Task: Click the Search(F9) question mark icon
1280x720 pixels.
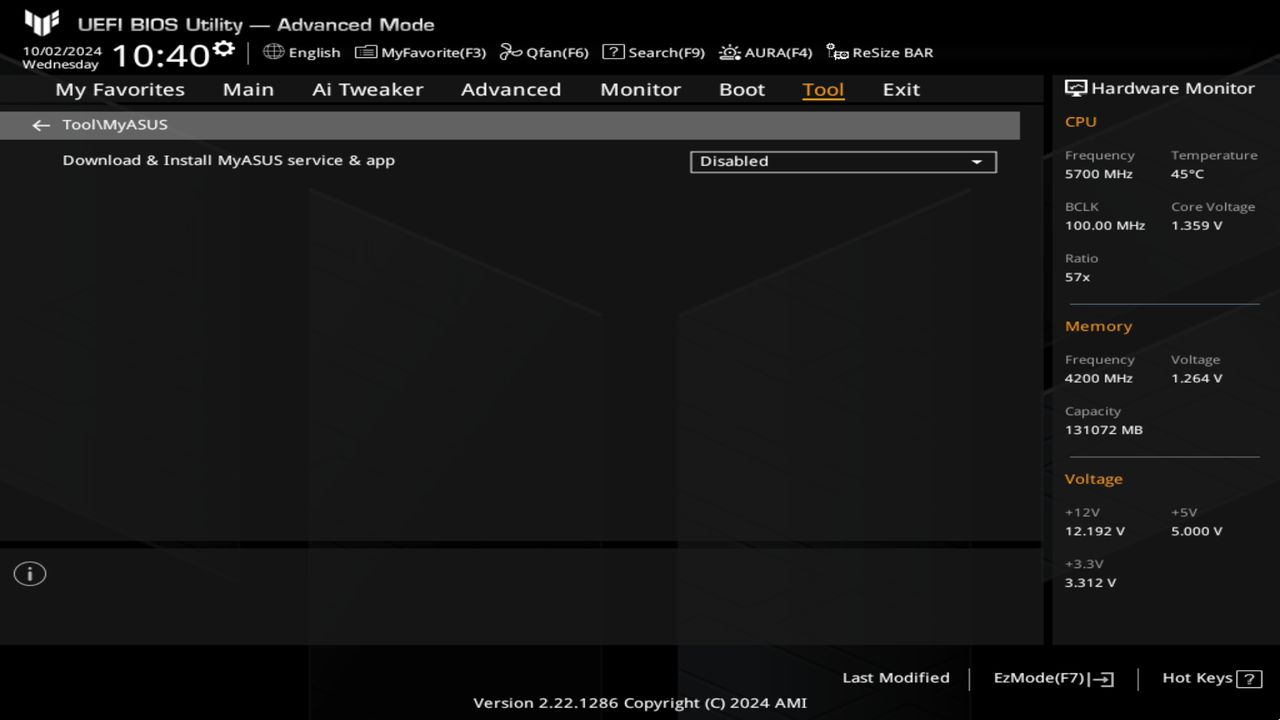Action: coord(613,52)
